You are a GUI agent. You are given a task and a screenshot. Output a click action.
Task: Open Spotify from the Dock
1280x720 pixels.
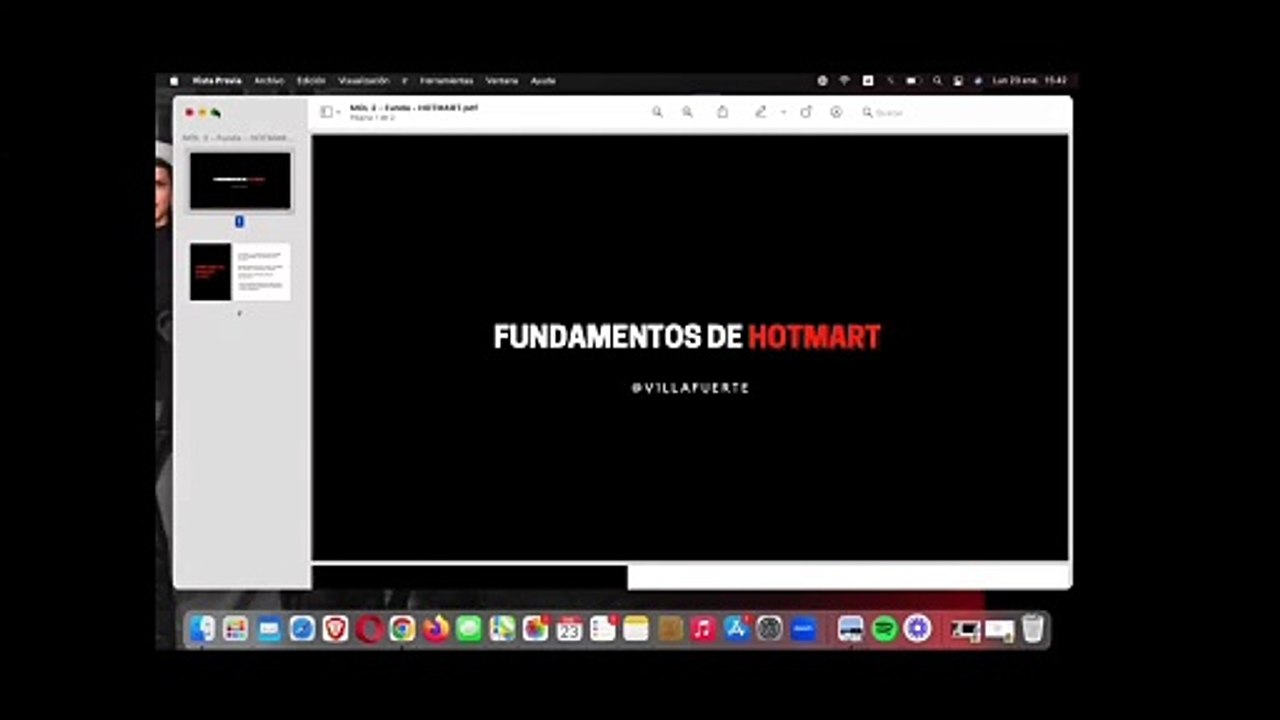click(x=884, y=628)
